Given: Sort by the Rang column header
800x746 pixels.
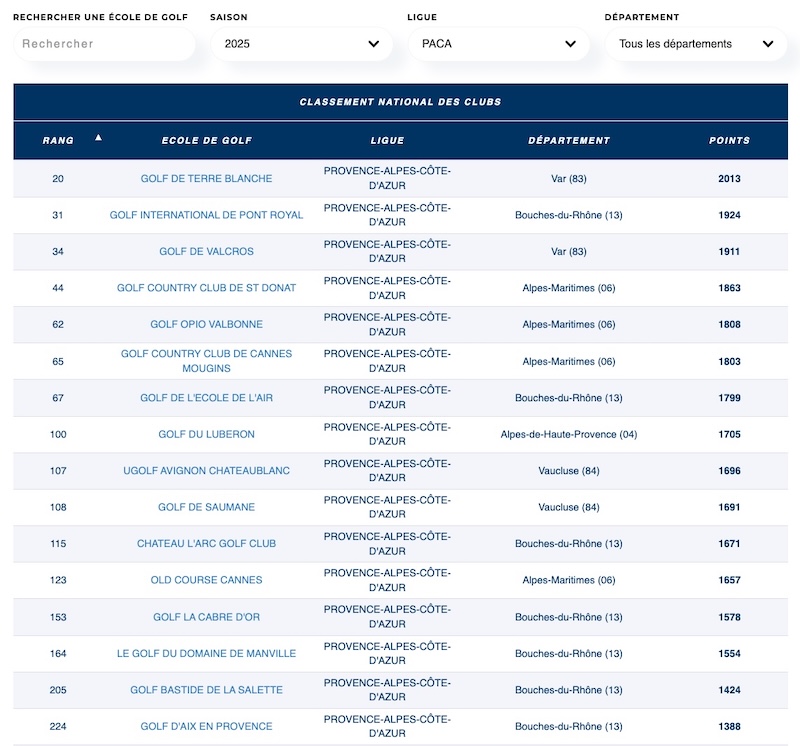Looking at the screenshot, I should coord(58,140).
